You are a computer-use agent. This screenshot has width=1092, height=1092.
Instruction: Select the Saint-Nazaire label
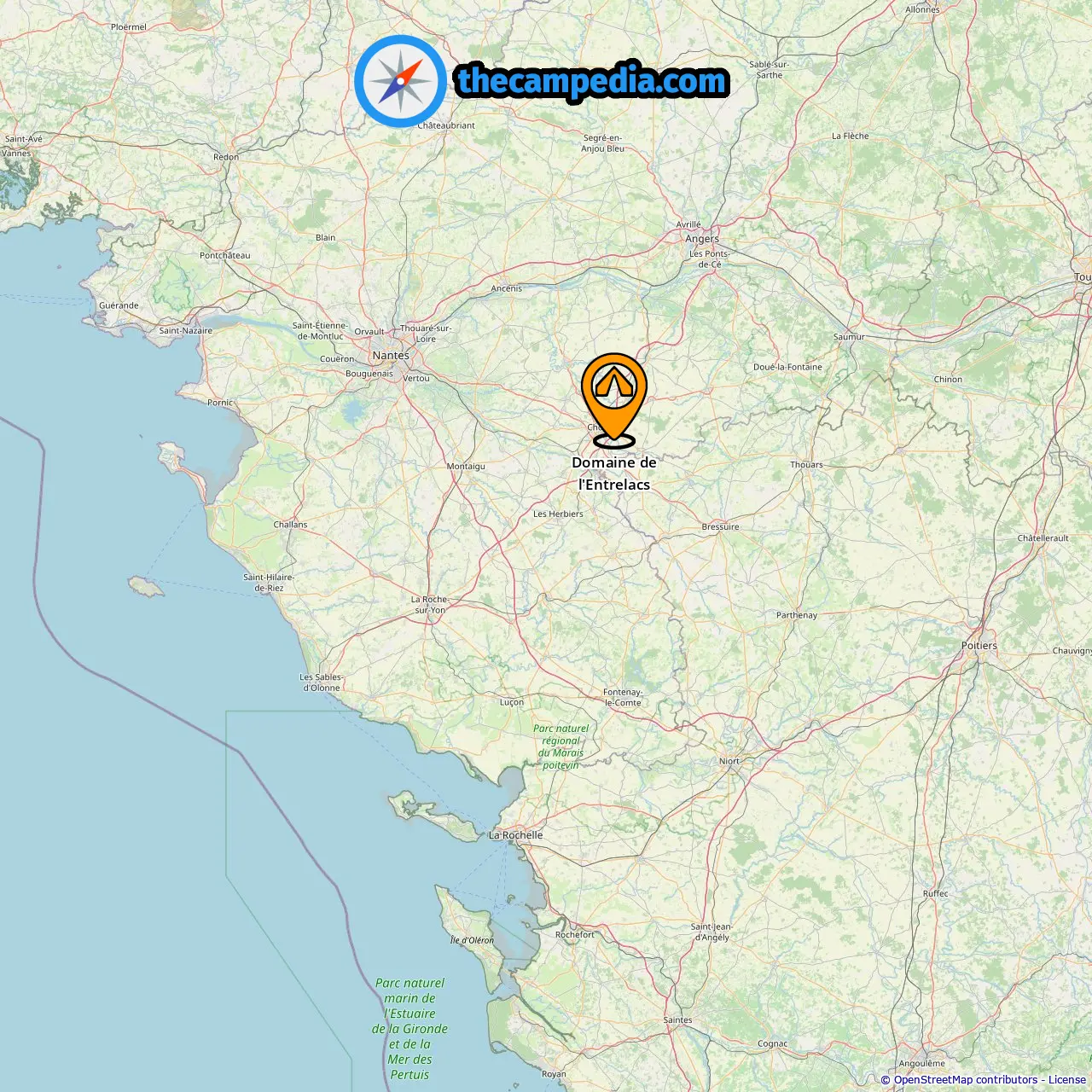coord(186,330)
